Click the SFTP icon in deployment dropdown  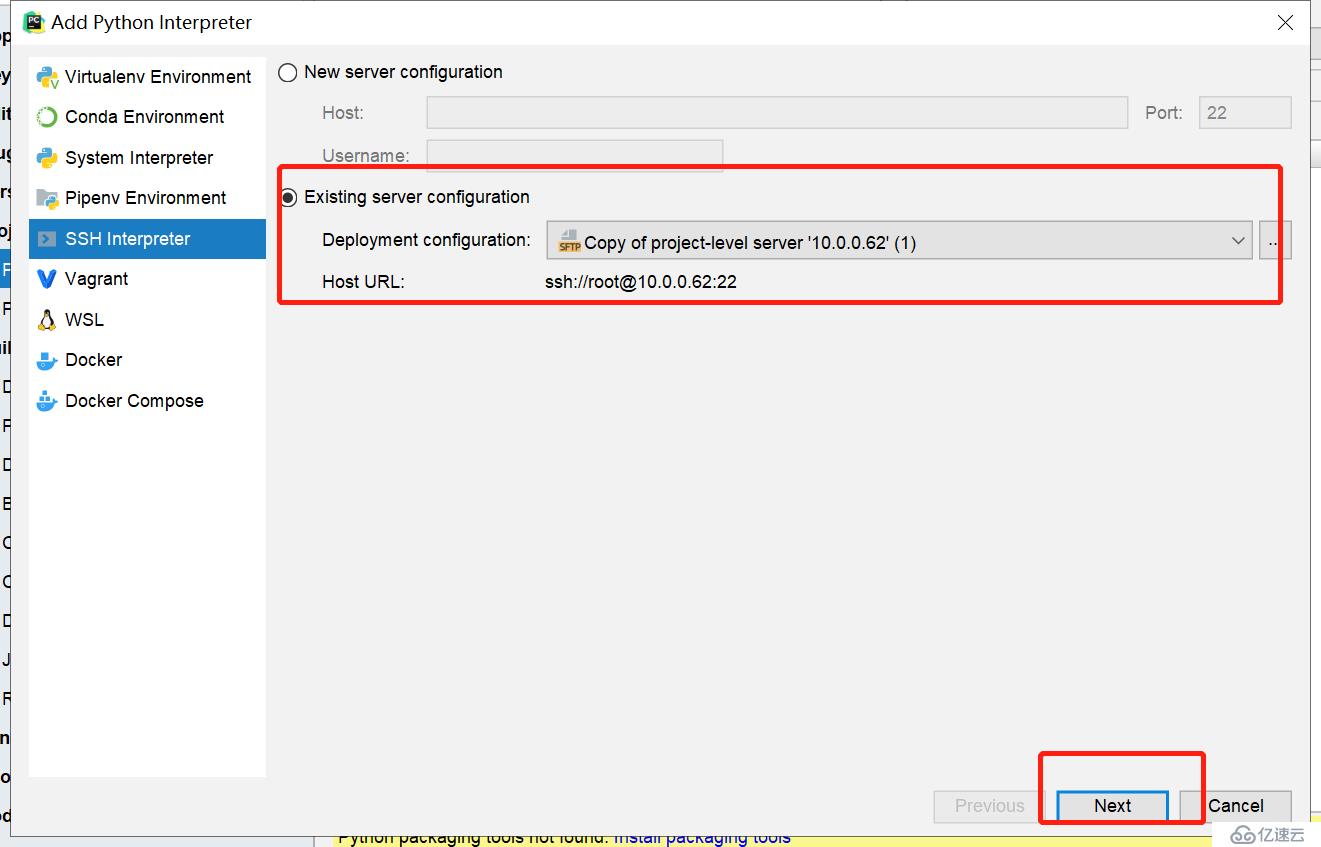pyautogui.click(x=569, y=241)
